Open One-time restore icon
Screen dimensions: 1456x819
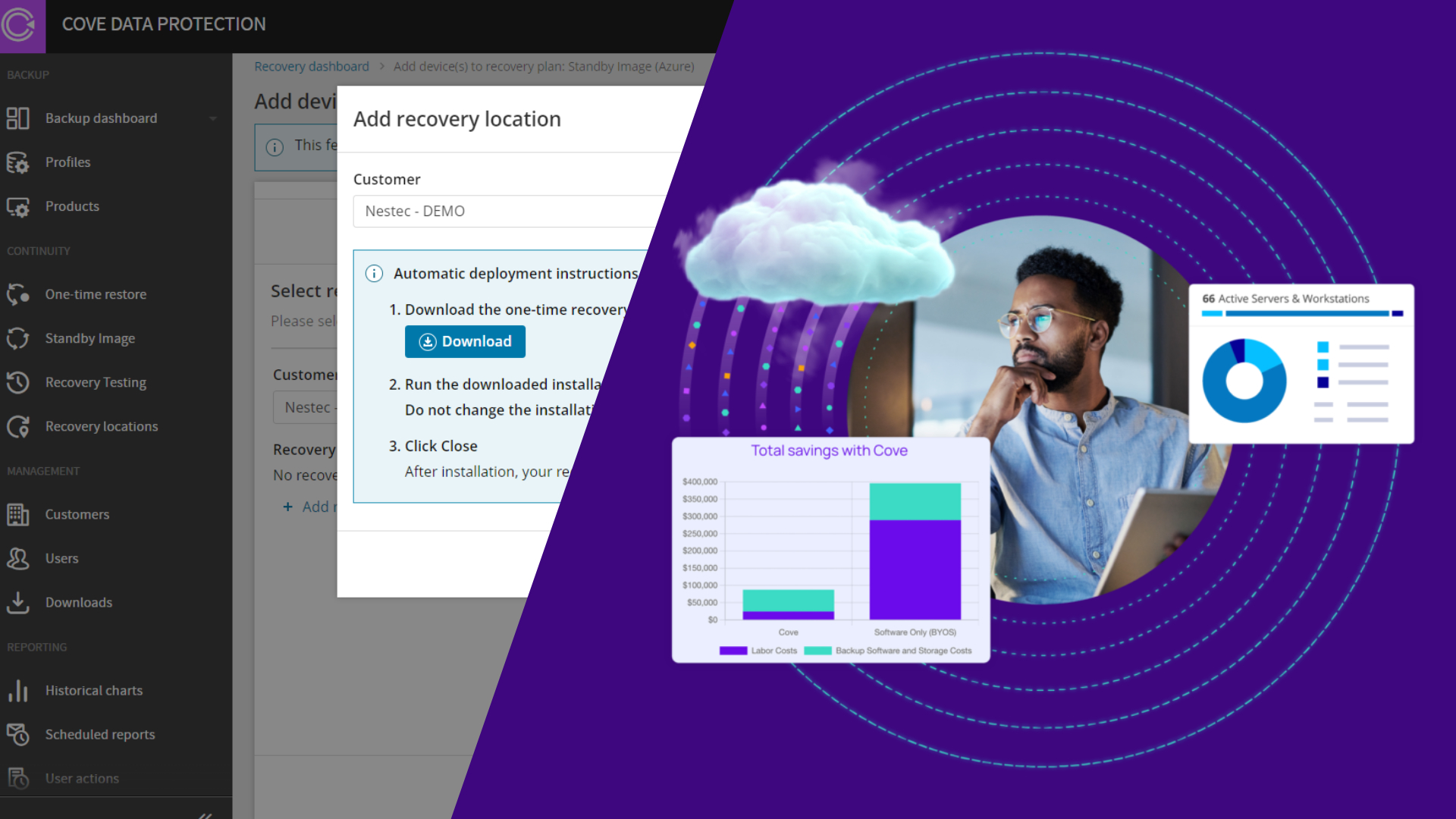click(x=17, y=294)
